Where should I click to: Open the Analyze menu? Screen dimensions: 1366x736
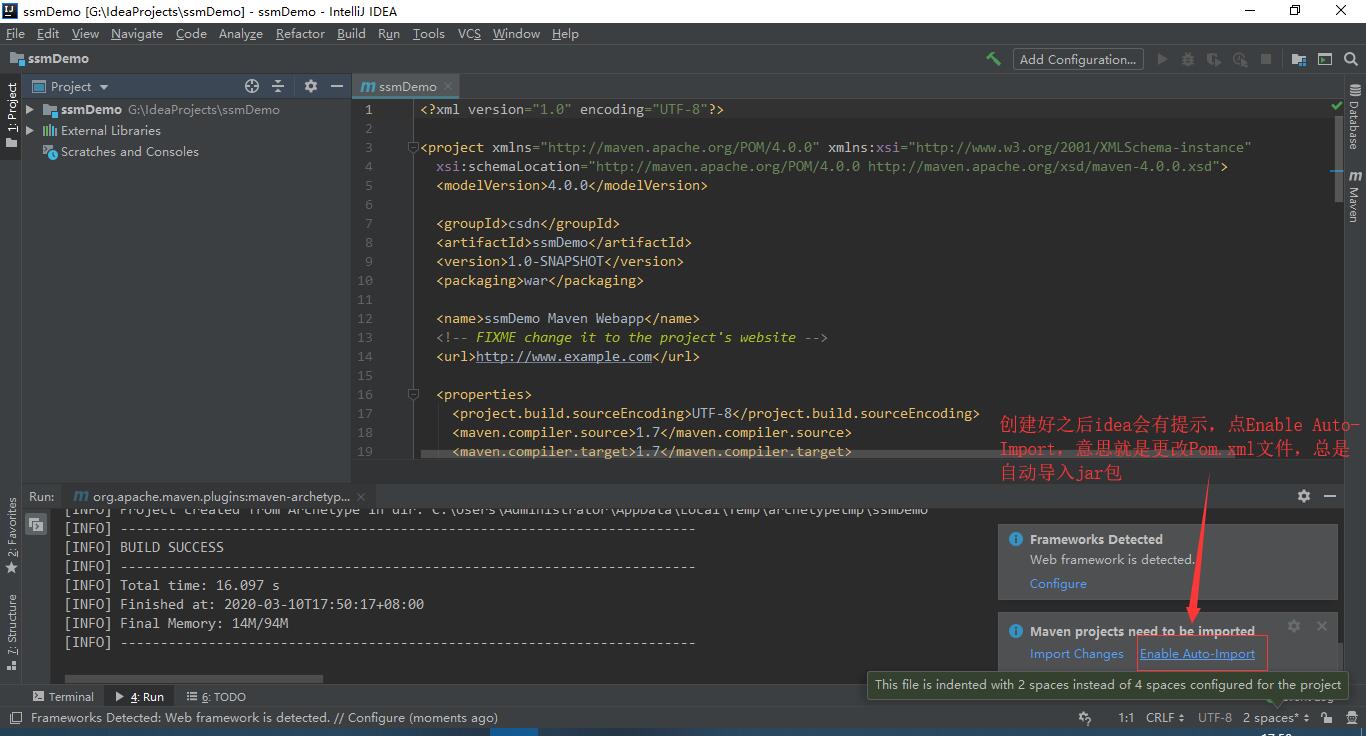pos(240,33)
